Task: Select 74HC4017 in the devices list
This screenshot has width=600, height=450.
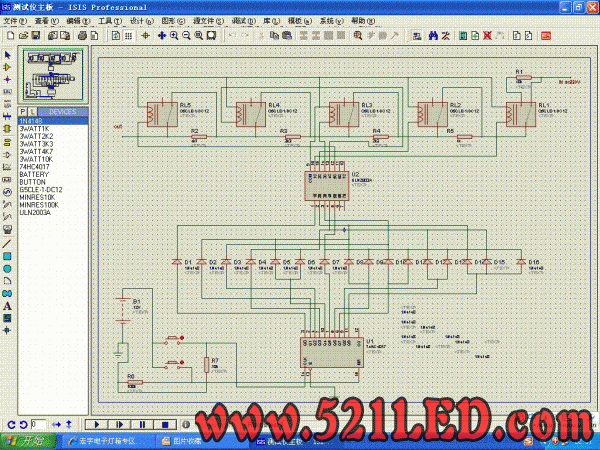Action: coord(34,165)
